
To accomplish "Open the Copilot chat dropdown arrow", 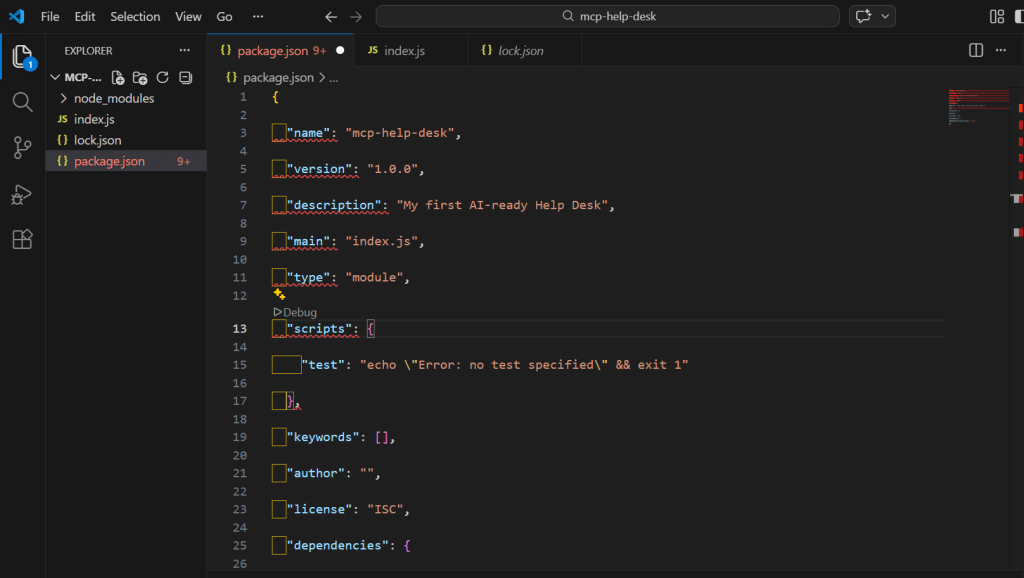I will click(x=885, y=16).
